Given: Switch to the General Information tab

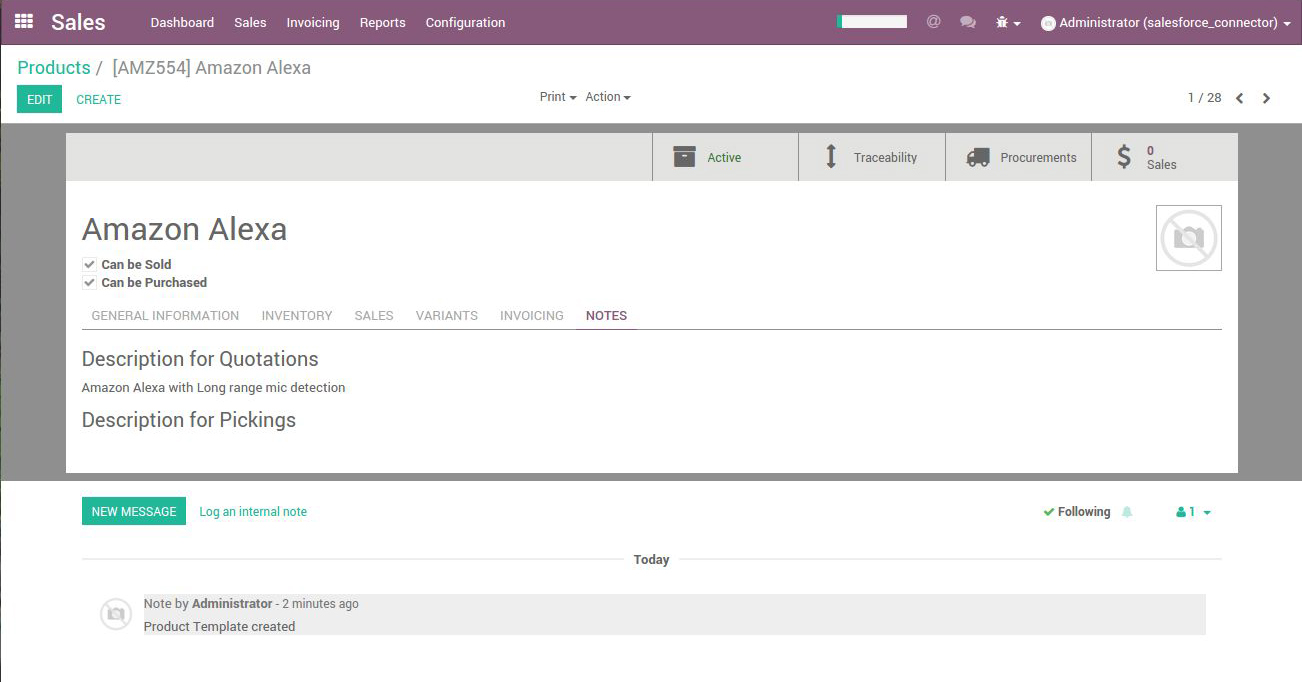Looking at the screenshot, I should 165,316.
